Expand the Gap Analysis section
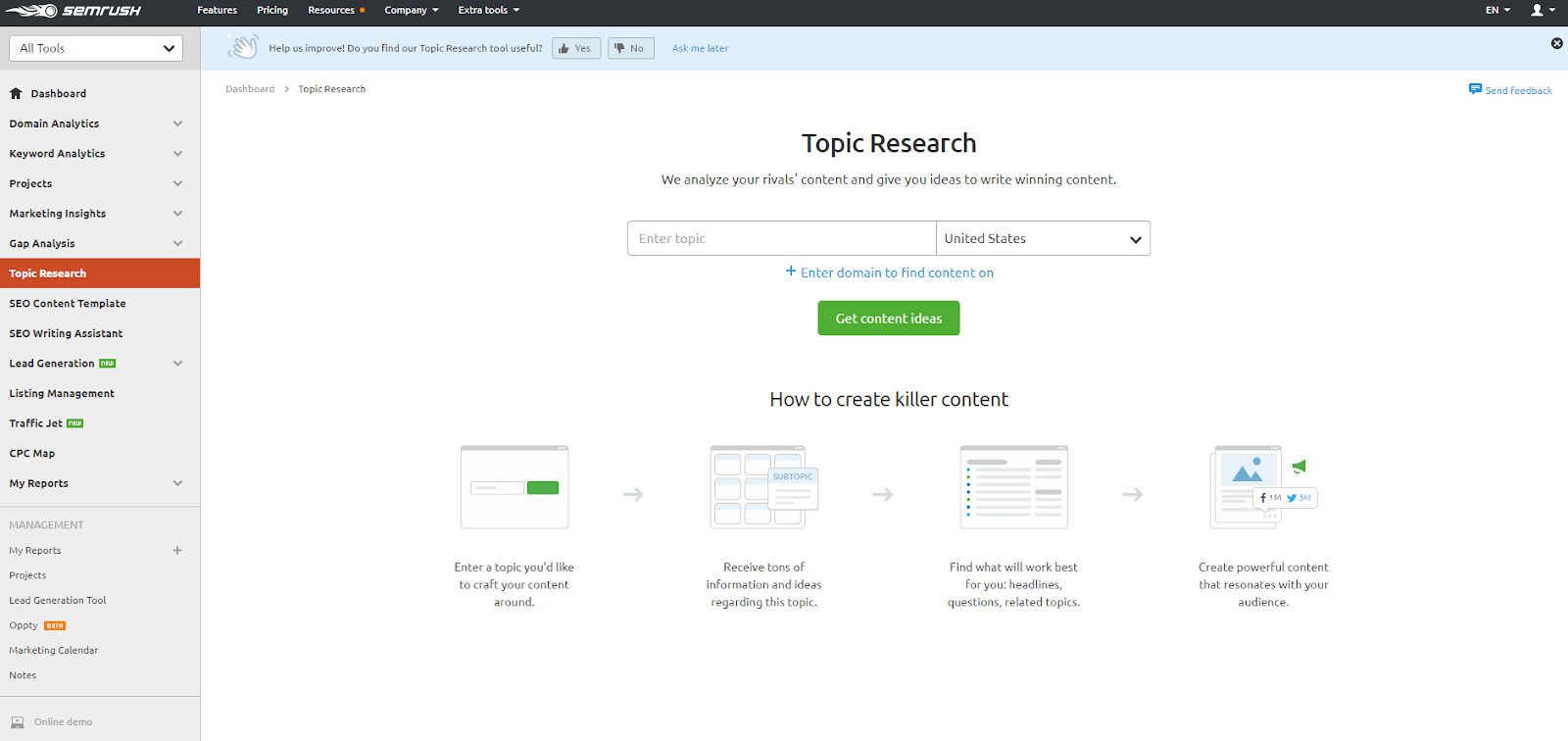Image resolution: width=1568 pixels, height=741 pixels. coord(177,243)
